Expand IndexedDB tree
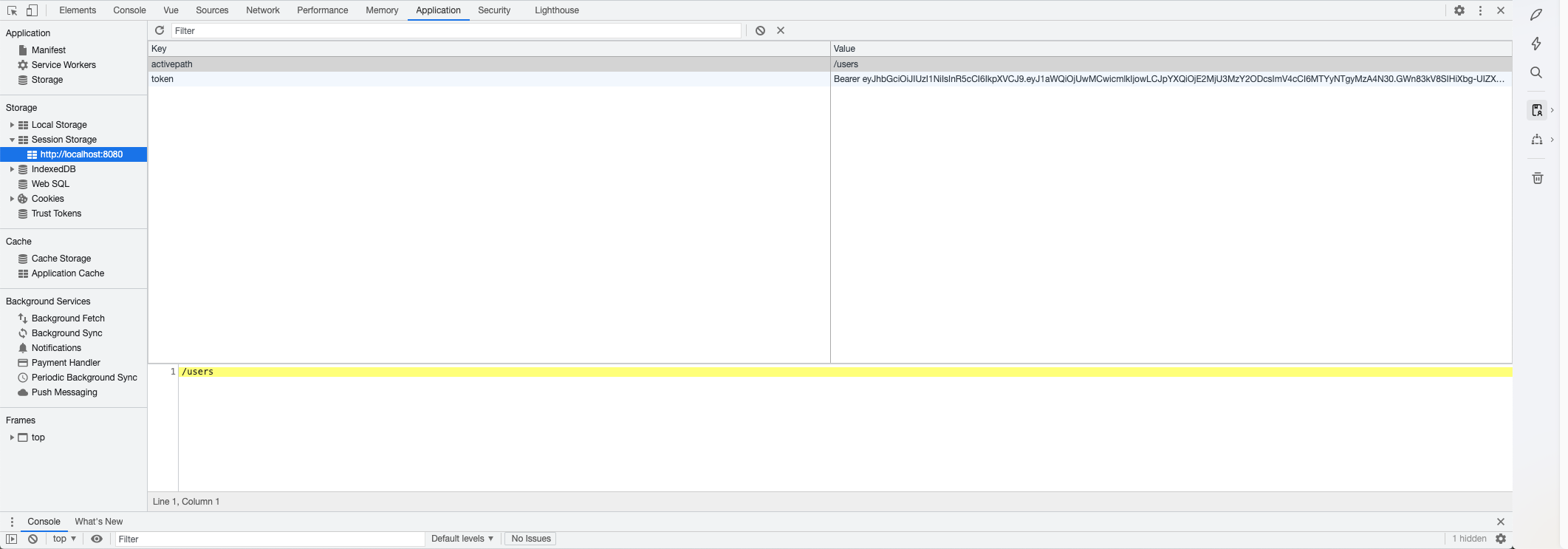The height and width of the screenshot is (549, 1568). tap(12, 169)
